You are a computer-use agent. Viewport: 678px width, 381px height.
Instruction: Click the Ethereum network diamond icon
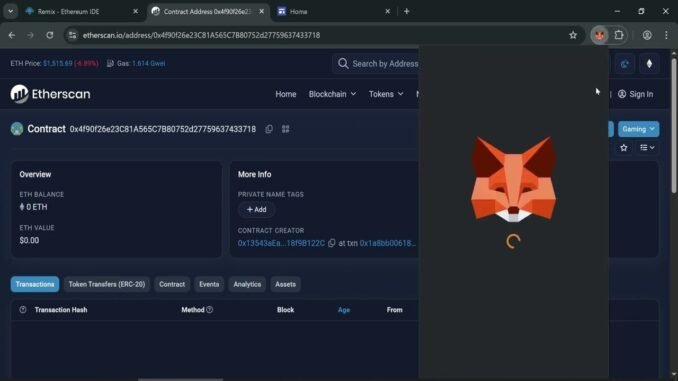click(649, 64)
